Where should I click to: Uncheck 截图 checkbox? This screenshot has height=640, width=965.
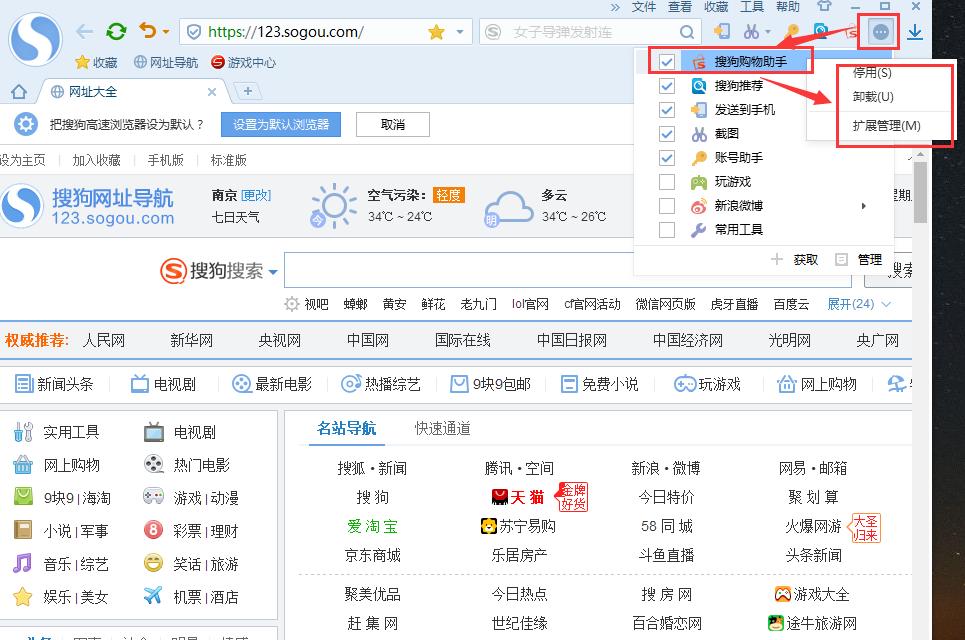click(667, 134)
